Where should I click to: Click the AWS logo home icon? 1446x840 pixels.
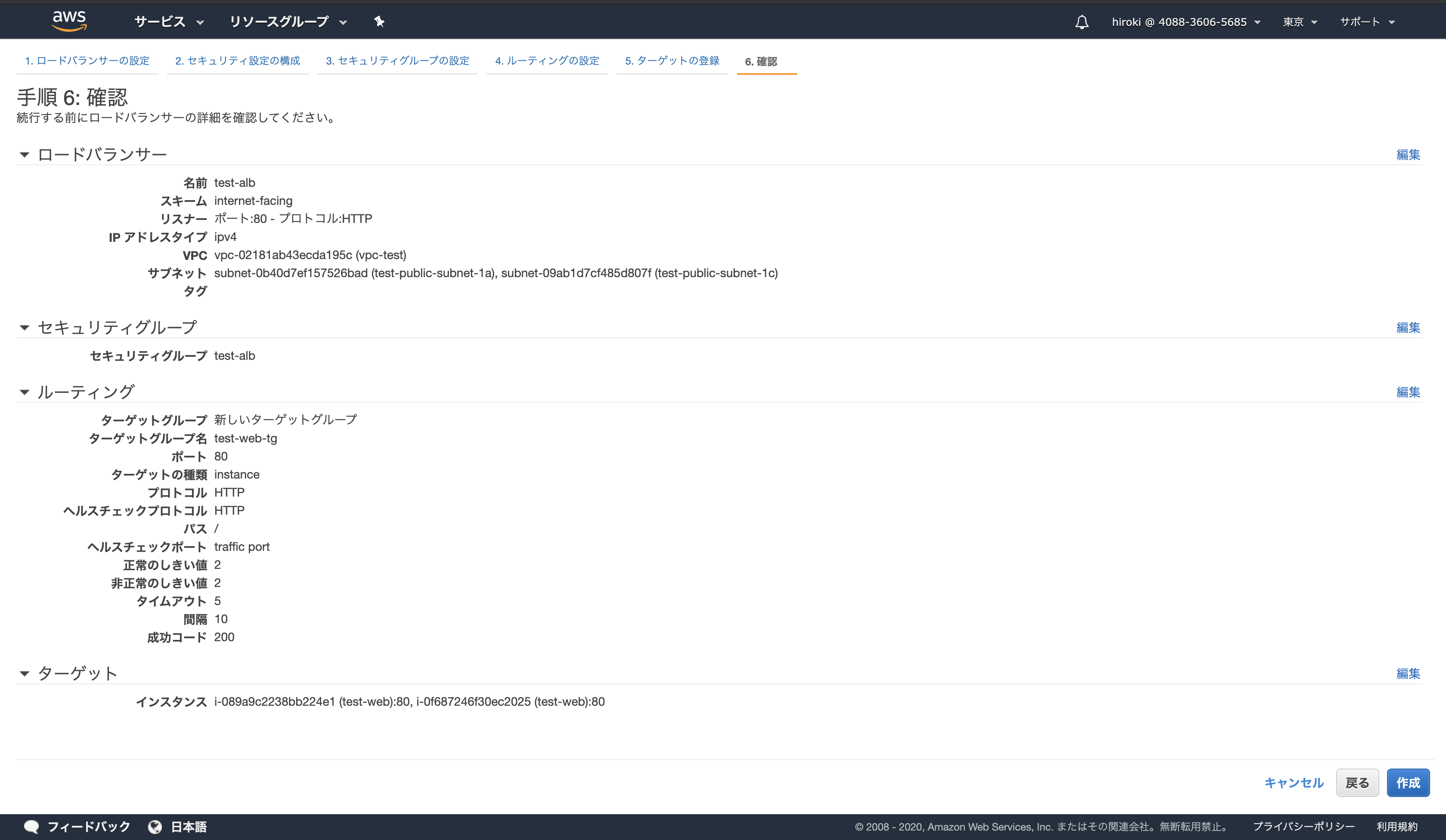pyautogui.click(x=69, y=21)
